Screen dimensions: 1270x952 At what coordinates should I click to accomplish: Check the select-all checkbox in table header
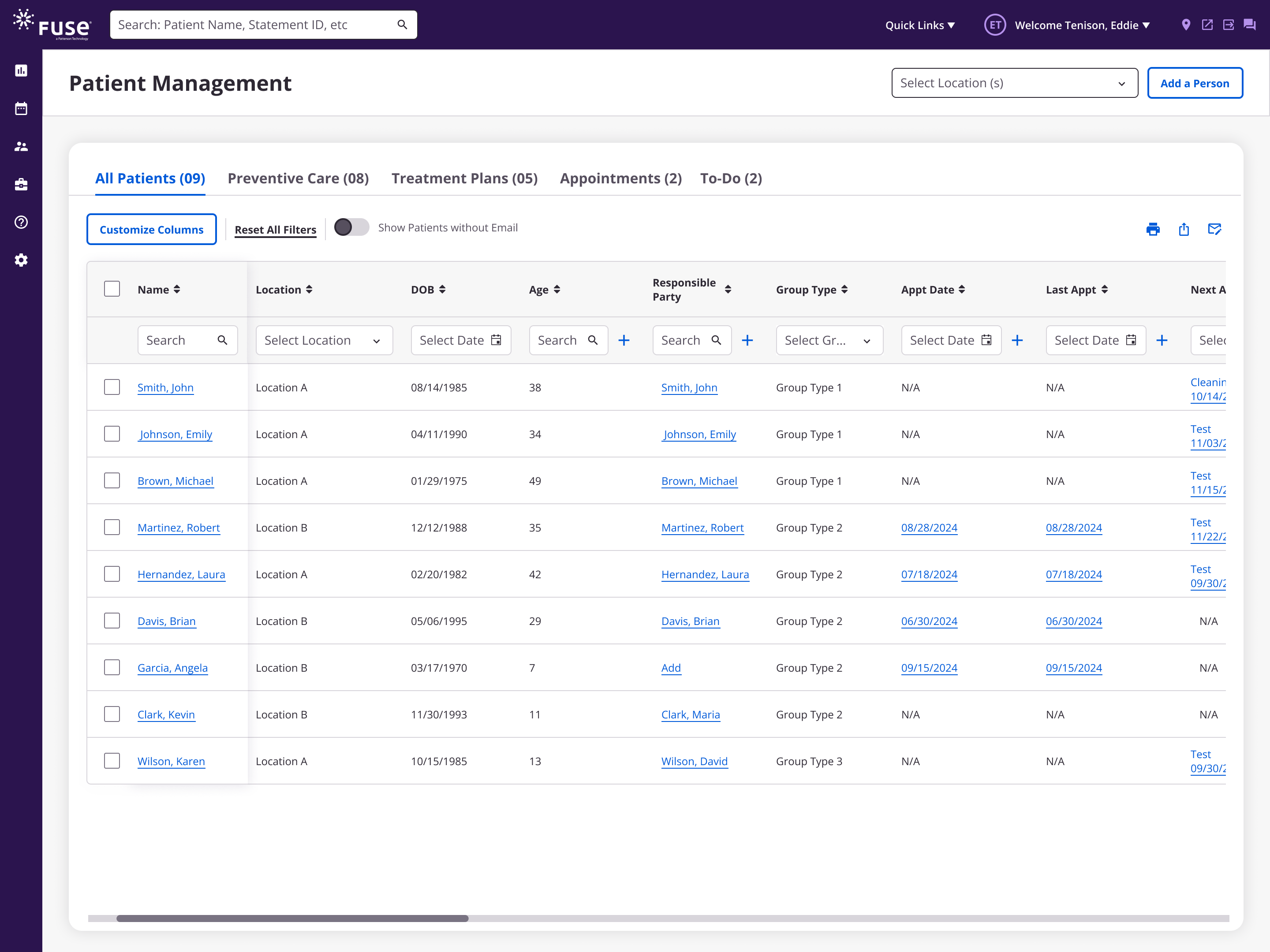(112, 289)
